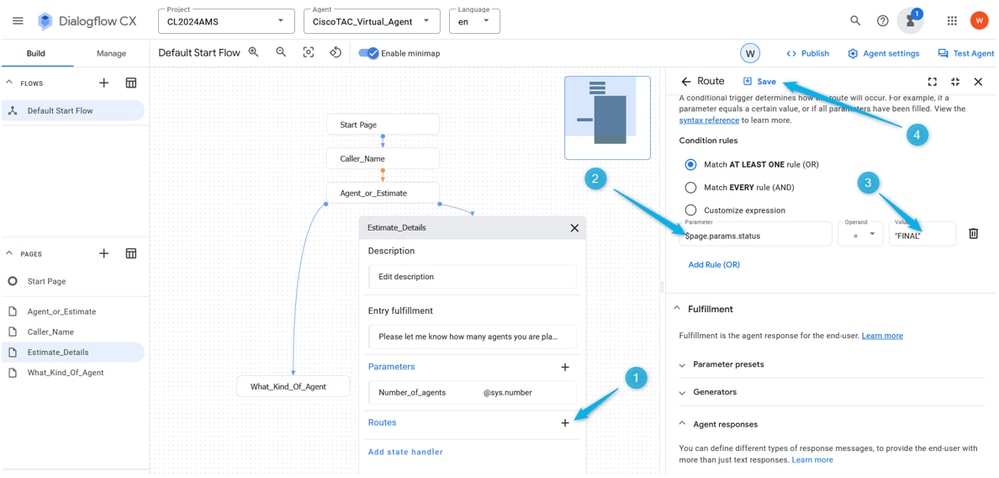Viewport: 999px width, 478px height.
Task: Open the Project dropdown CL2024AMS
Action: (226, 21)
